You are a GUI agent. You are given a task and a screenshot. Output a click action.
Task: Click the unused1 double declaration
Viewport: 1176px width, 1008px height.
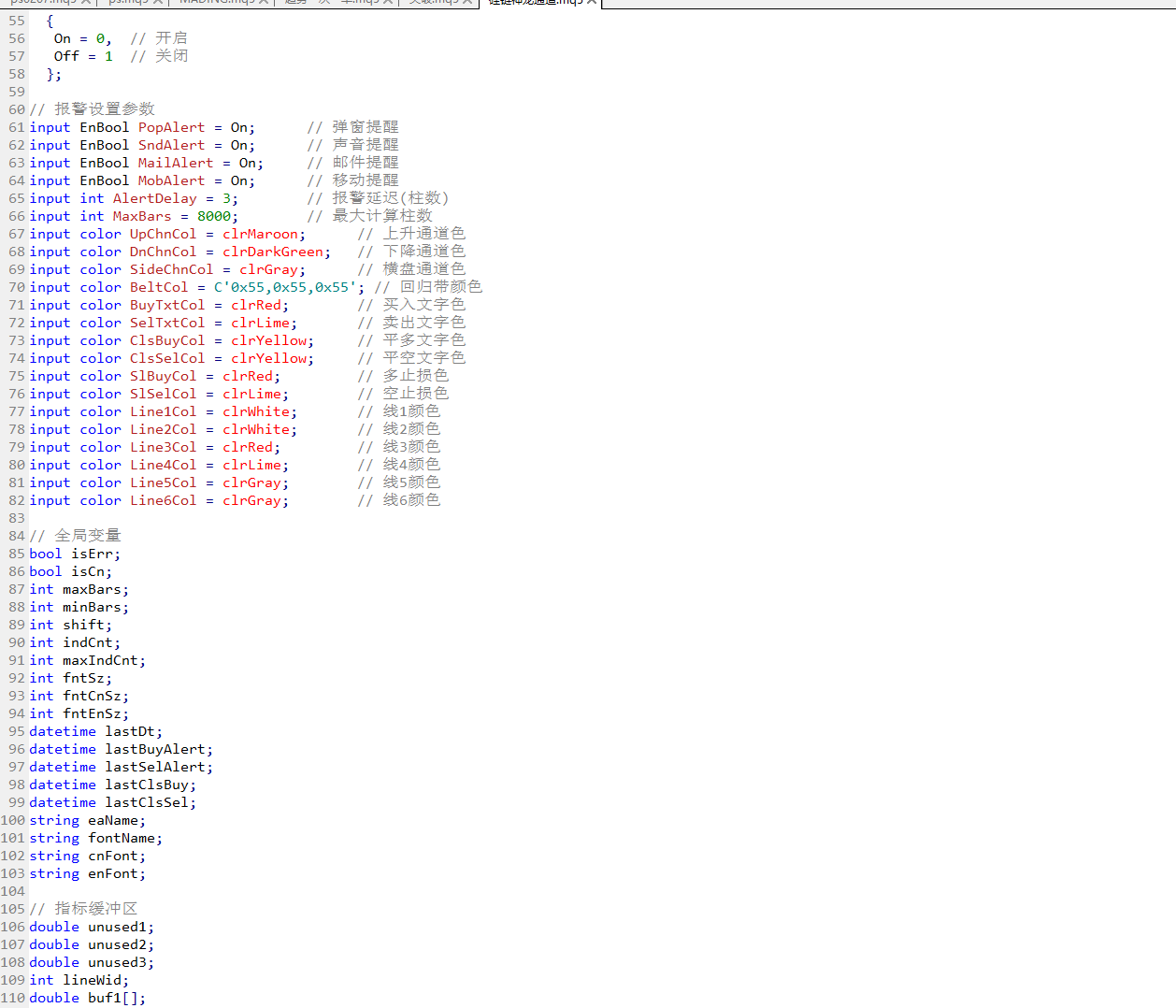[92, 927]
